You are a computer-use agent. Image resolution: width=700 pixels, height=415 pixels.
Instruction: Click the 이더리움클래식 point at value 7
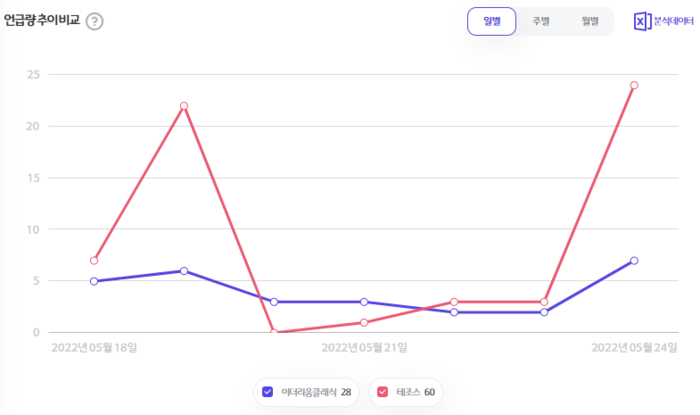click(634, 261)
